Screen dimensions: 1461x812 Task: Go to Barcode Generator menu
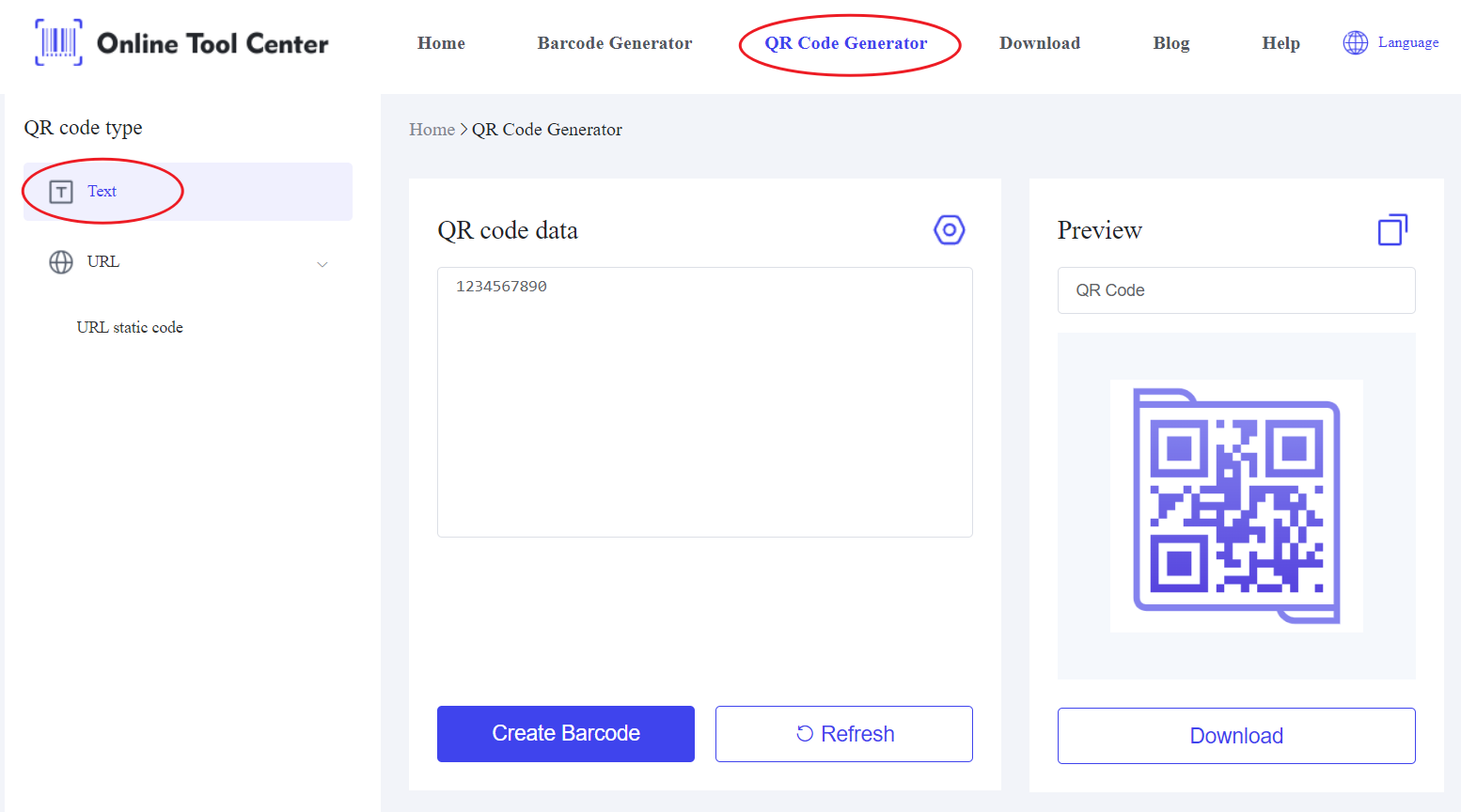pyautogui.click(x=615, y=43)
